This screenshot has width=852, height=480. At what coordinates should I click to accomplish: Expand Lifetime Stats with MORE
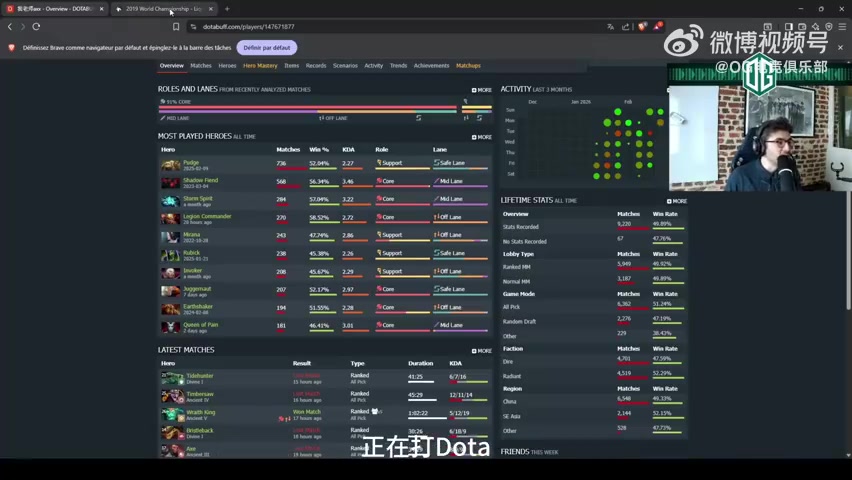tap(677, 201)
